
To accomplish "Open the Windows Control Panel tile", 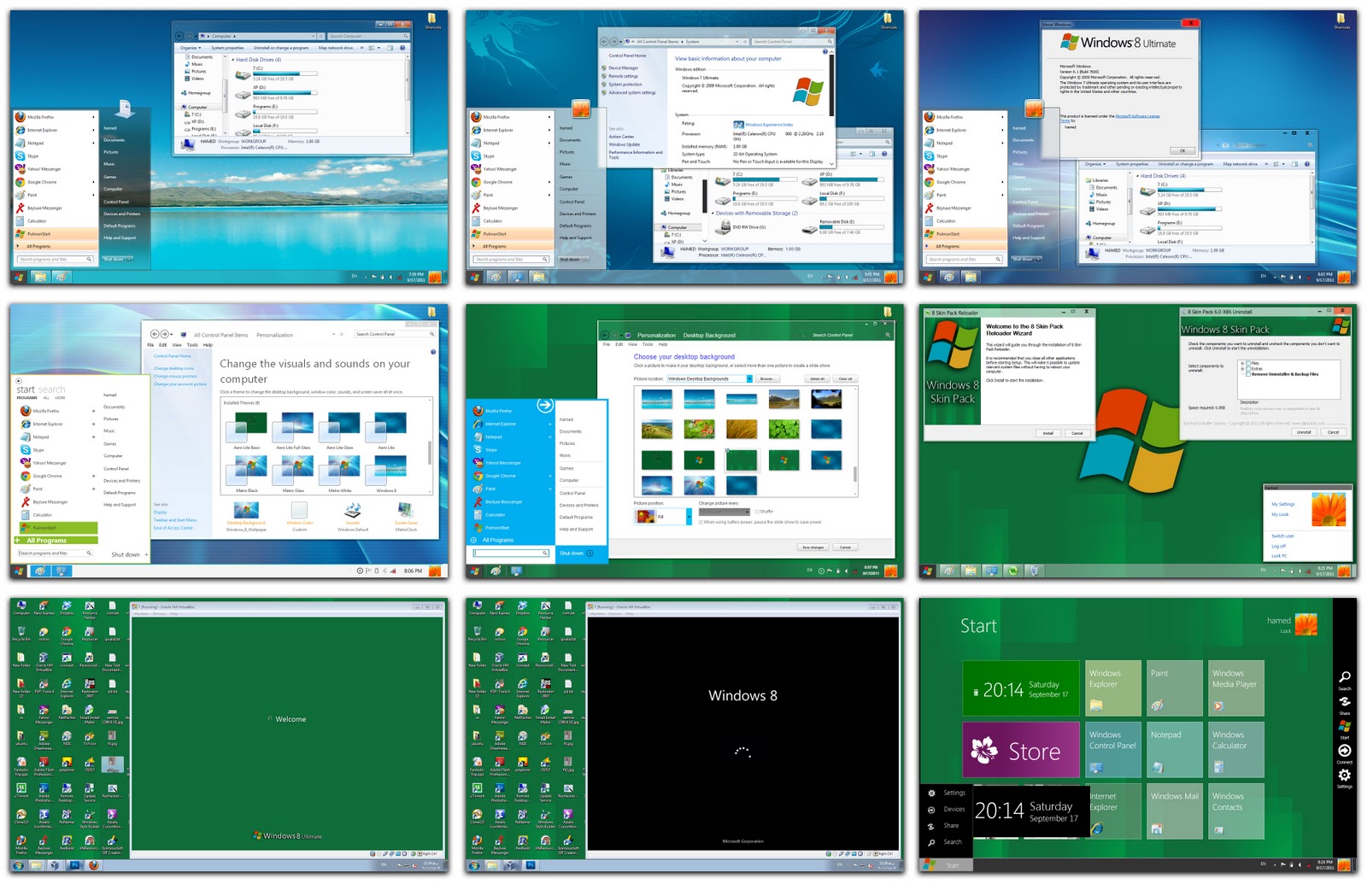I will (1113, 749).
